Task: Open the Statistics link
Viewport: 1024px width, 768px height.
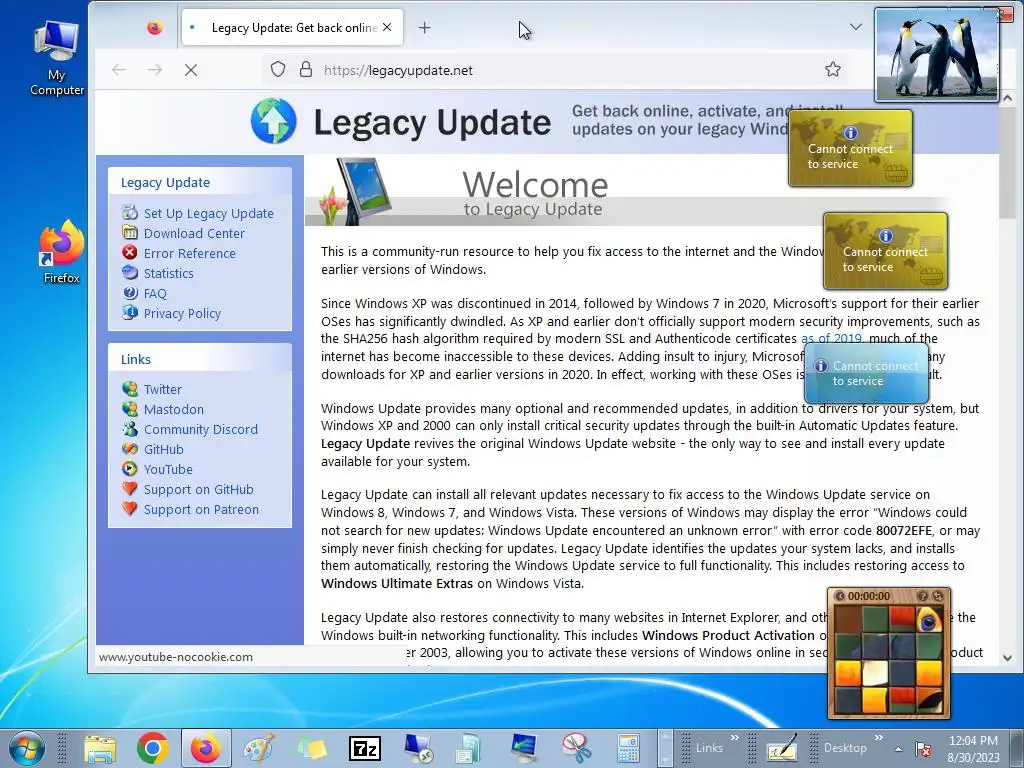Action: tap(168, 274)
